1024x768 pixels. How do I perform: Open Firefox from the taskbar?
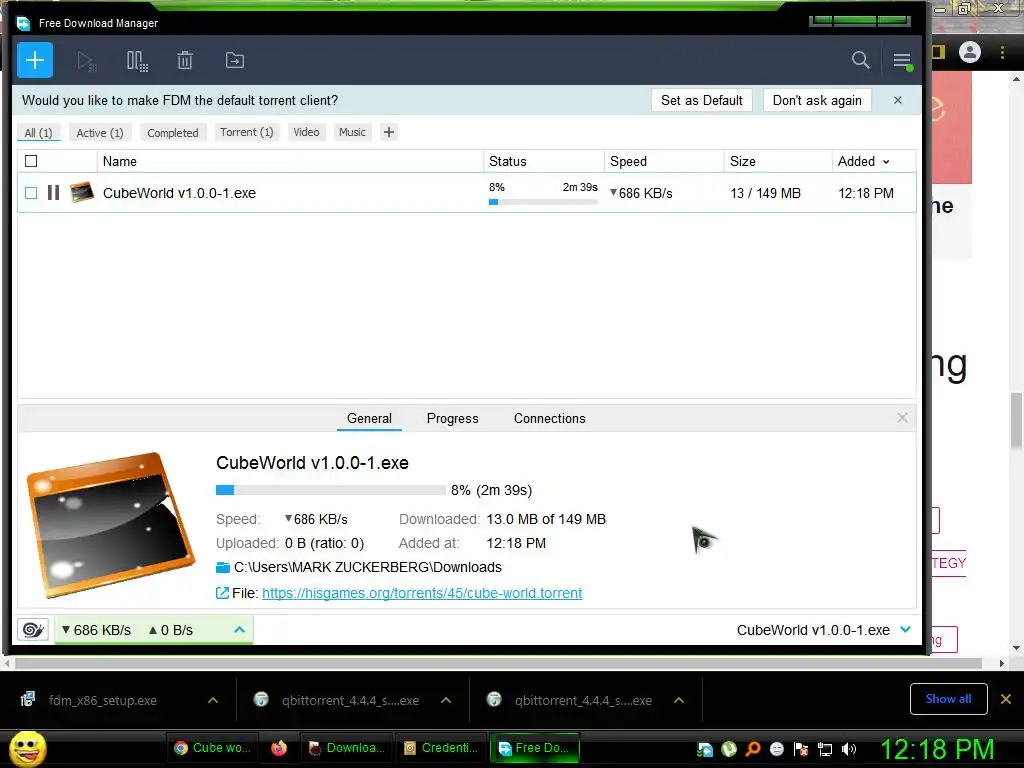click(x=279, y=748)
